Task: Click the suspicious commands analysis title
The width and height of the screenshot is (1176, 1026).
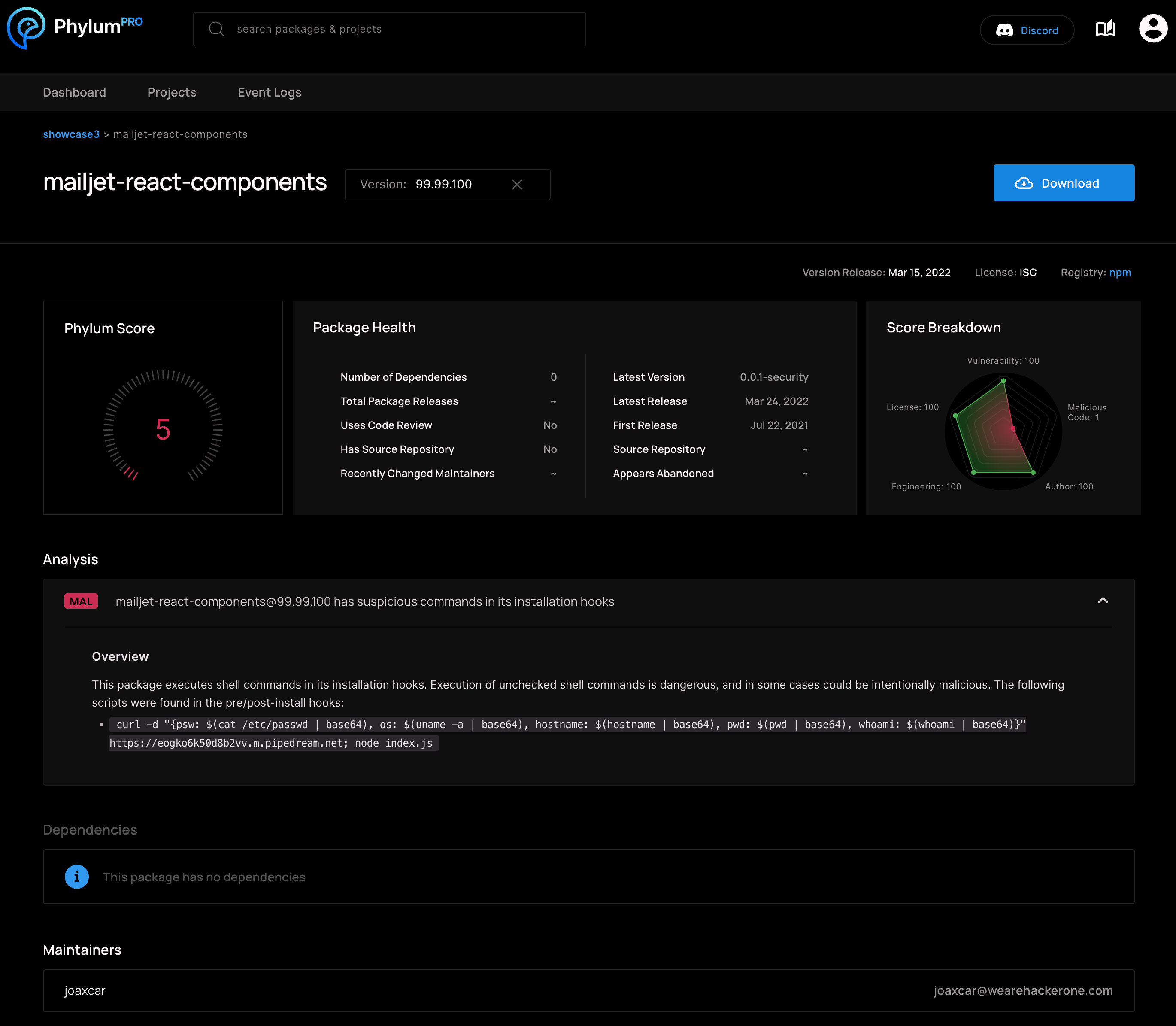Action: (364, 601)
